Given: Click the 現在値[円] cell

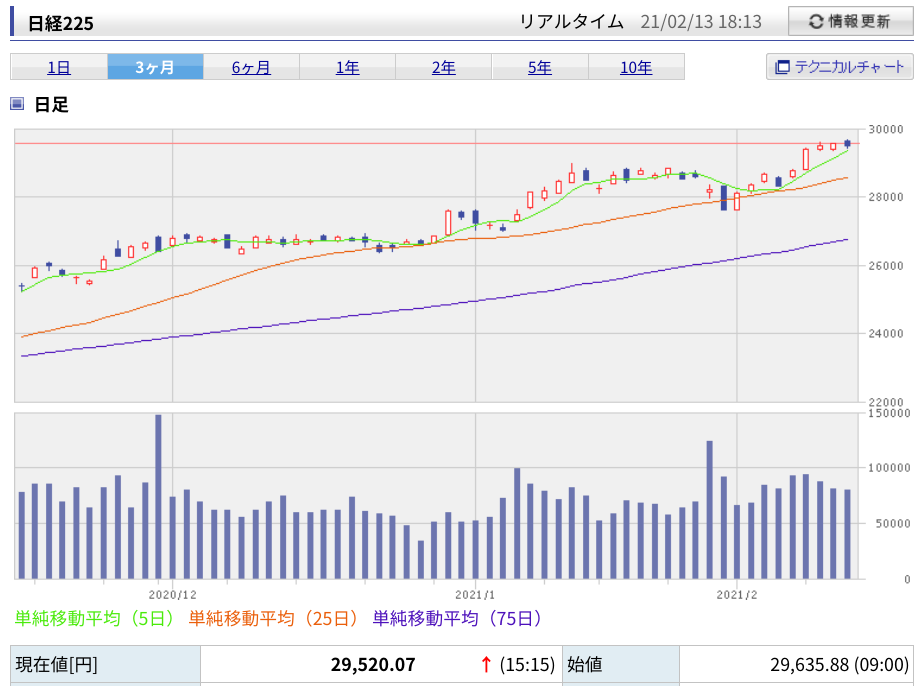Looking at the screenshot, I should tap(105, 665).
